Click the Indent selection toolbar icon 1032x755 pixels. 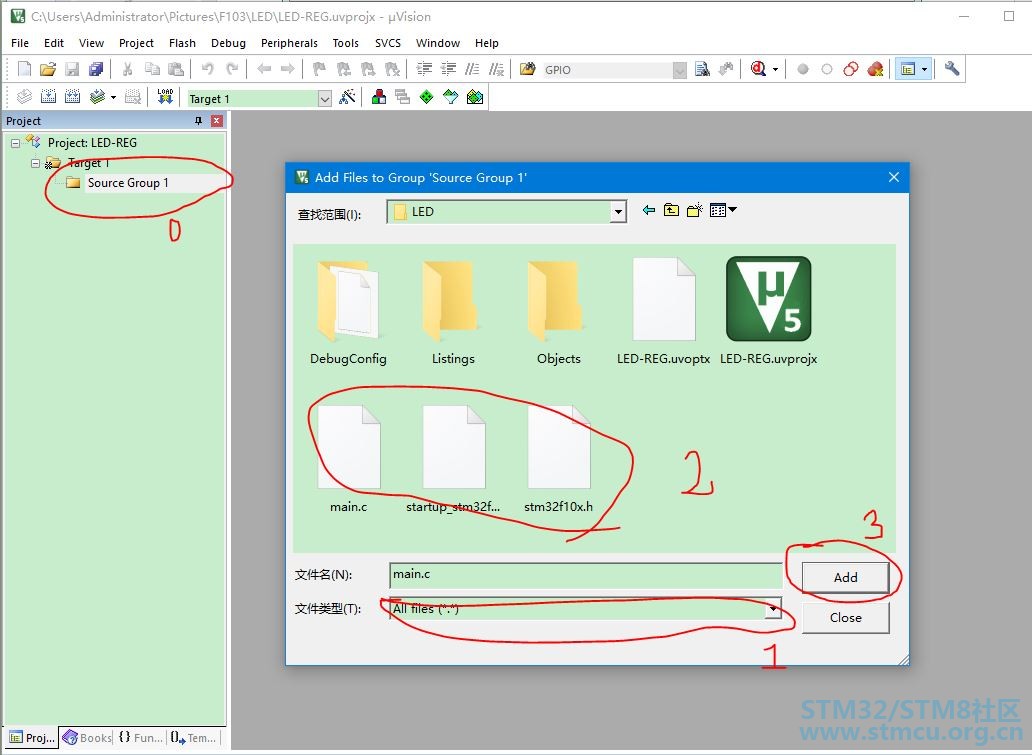[x=425, y=68]
